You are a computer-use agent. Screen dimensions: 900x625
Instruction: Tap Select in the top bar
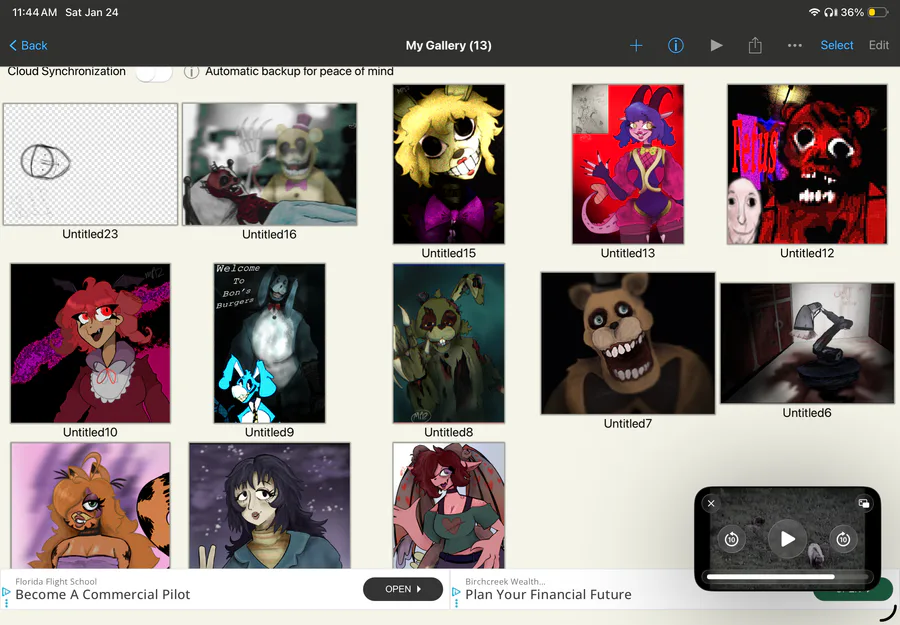pyautogui.click(x=836, y=45)
